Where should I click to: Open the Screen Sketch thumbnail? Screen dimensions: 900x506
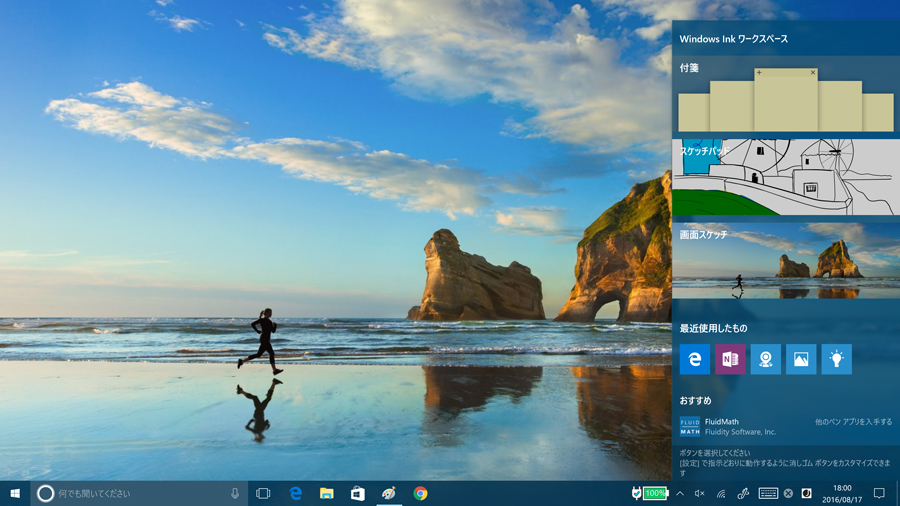(x=785, y=262)
